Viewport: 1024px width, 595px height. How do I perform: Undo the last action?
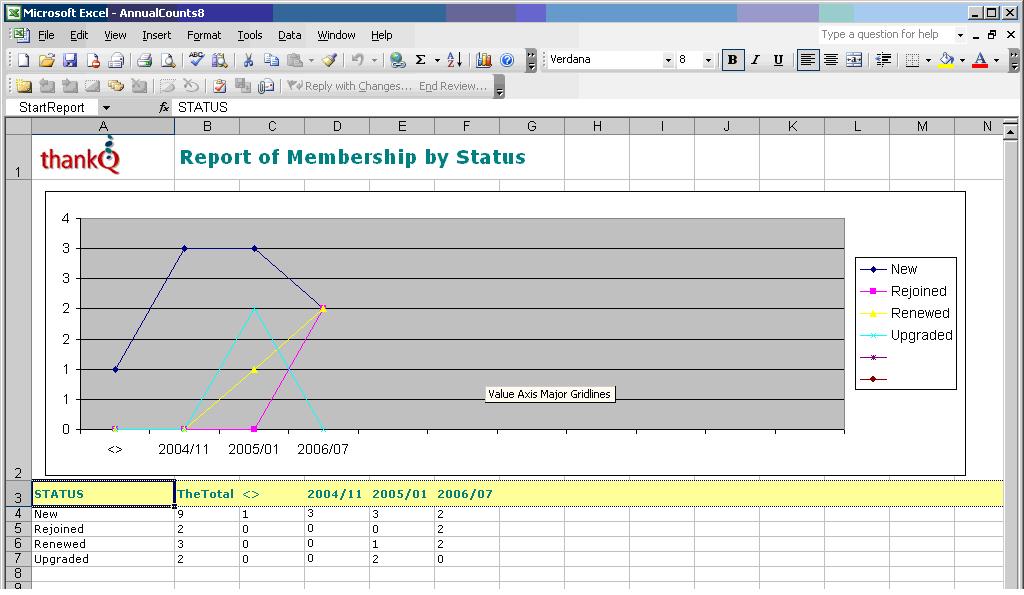point(357,60)
